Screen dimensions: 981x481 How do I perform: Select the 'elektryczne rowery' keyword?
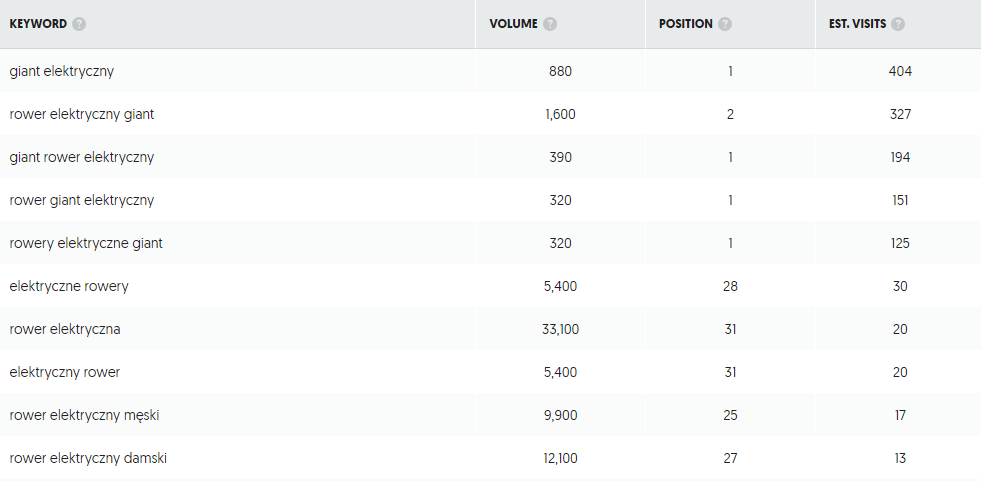tap(69, 286)
